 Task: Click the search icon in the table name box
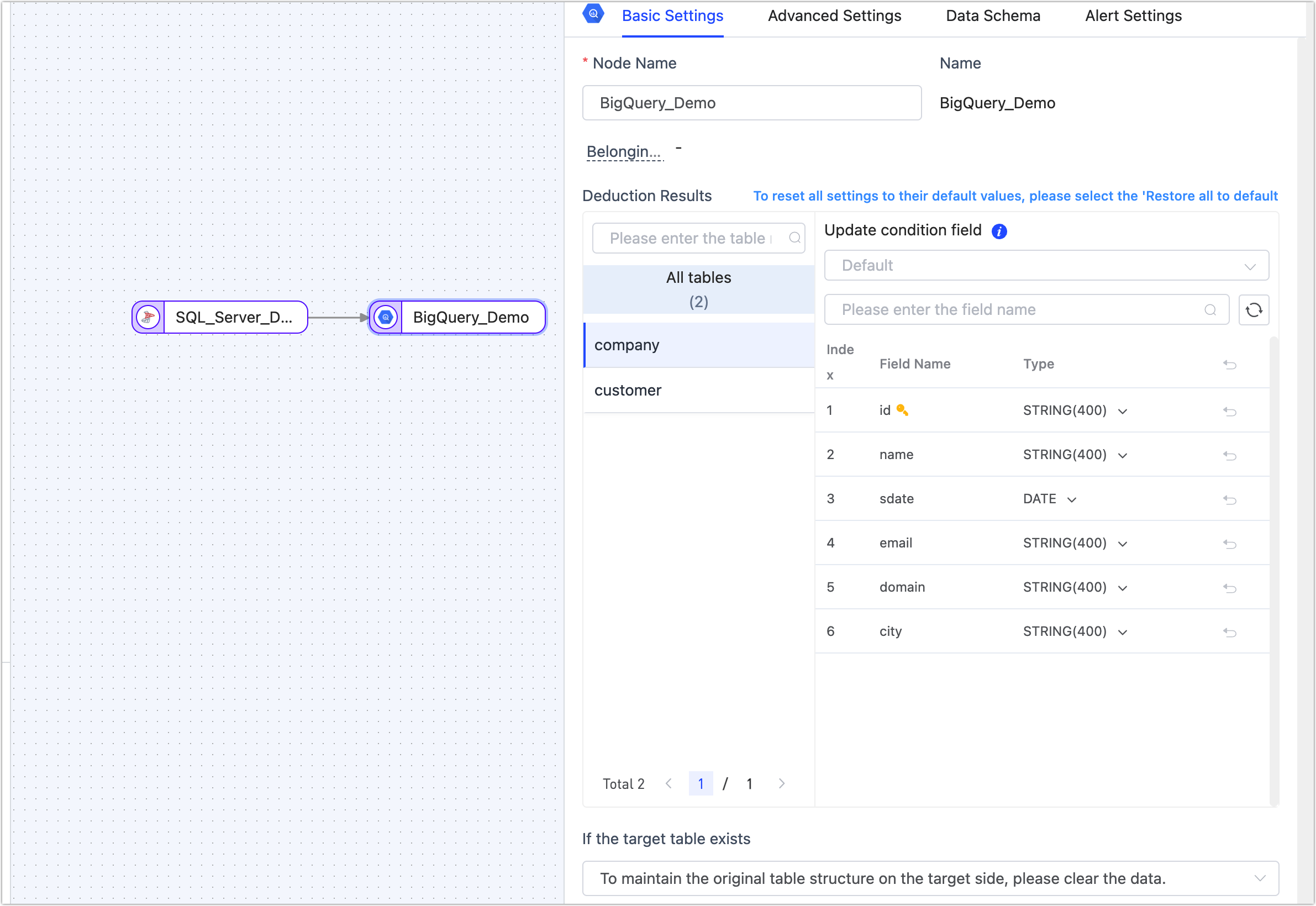point(794,238)
